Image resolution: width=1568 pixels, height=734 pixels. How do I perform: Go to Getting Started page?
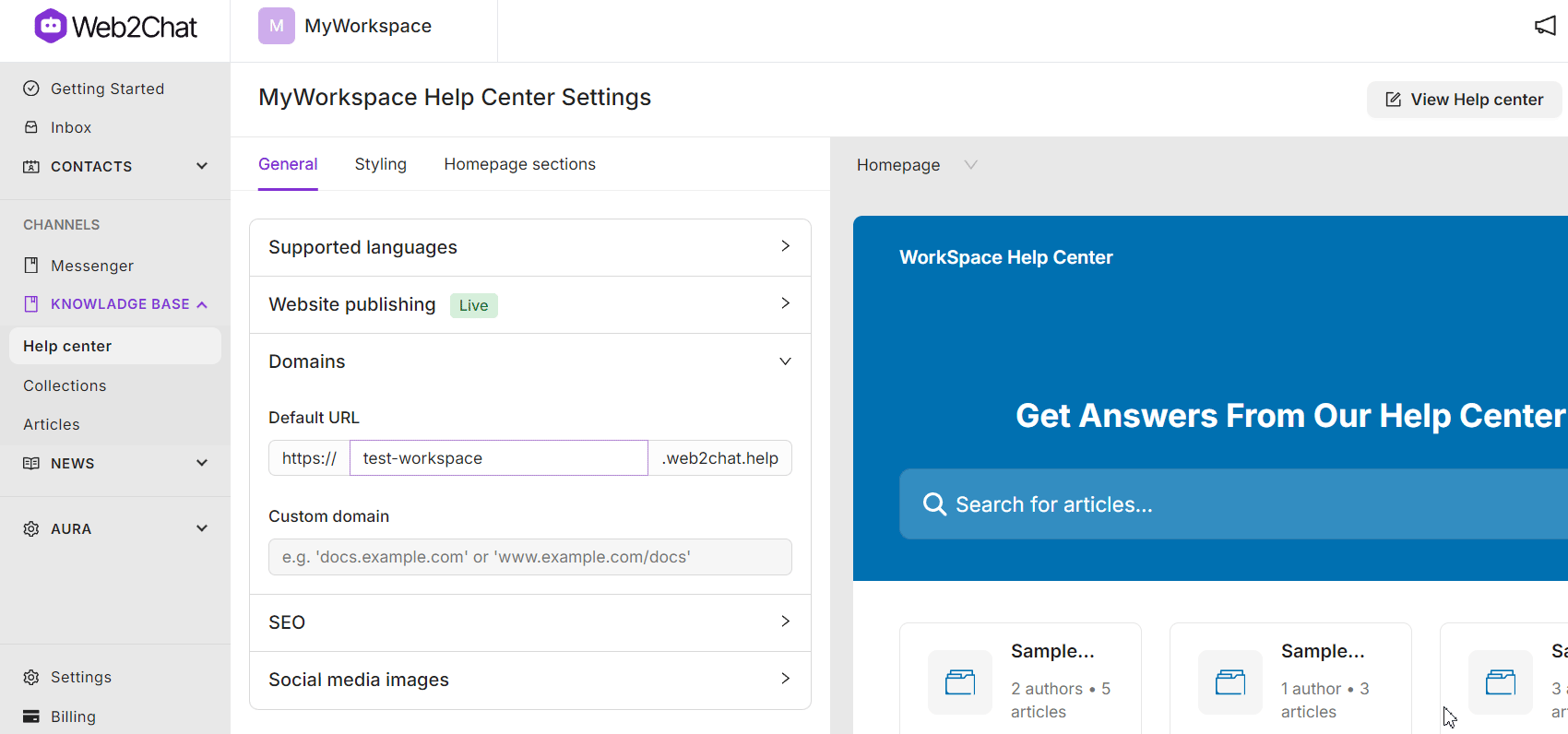(x=107, y=89)
